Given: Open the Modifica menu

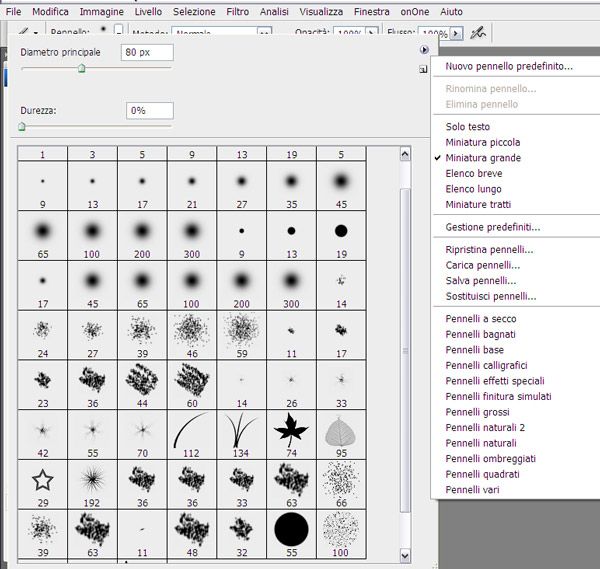Looking at the screenshot, I should [50, 12].
